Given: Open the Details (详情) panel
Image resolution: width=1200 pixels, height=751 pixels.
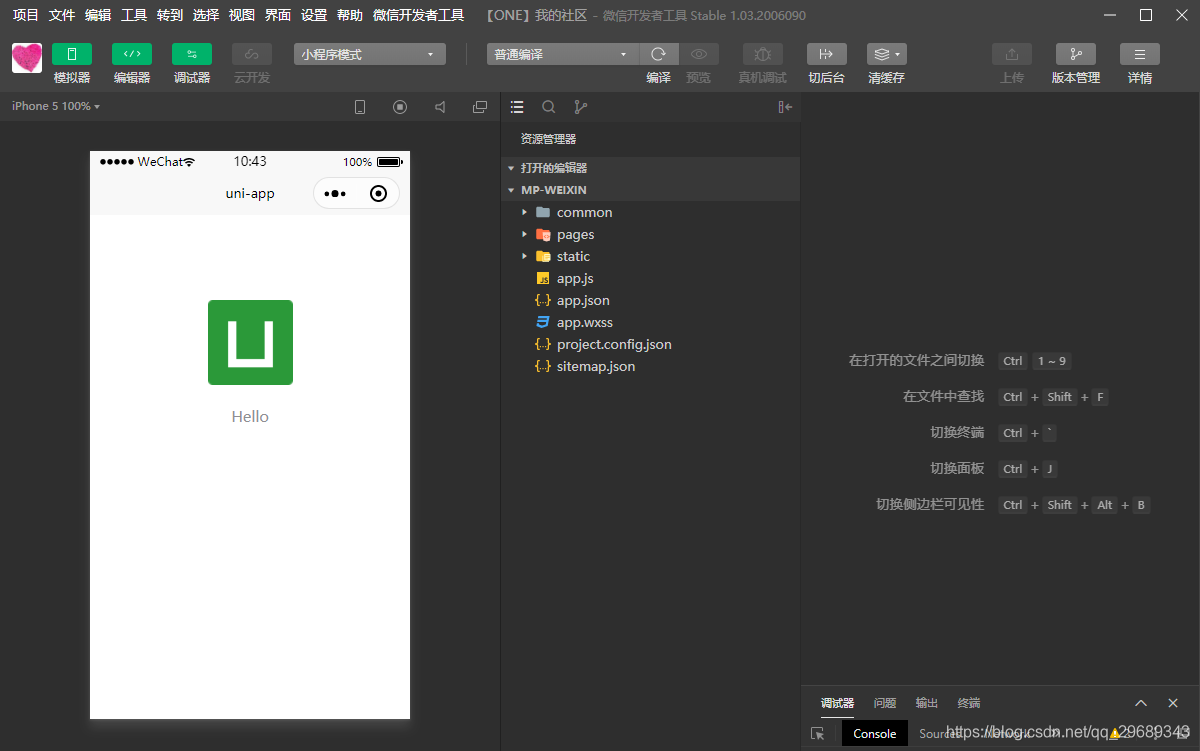Looking at the screenshot, I should (1139, 54).
